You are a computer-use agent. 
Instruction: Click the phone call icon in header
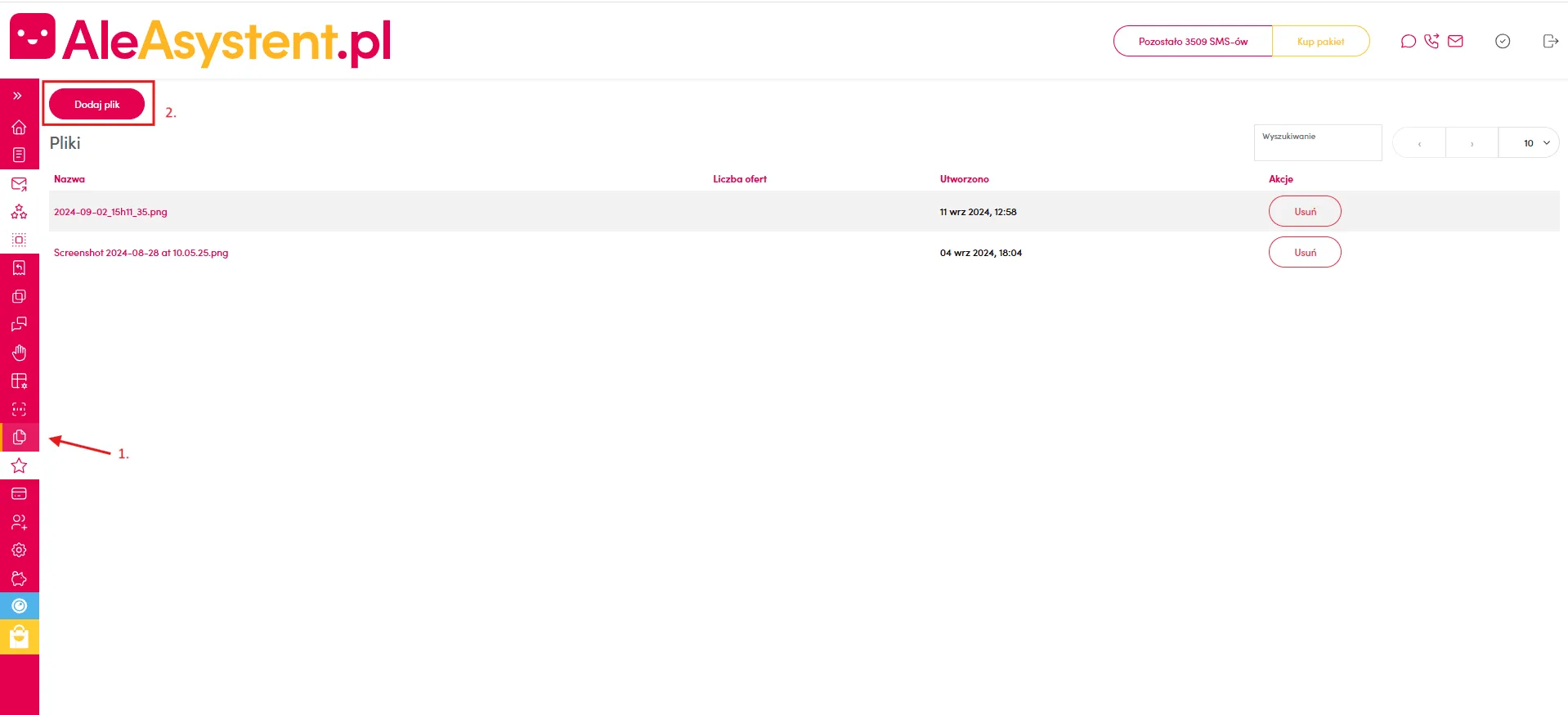tap(1431, 41)
